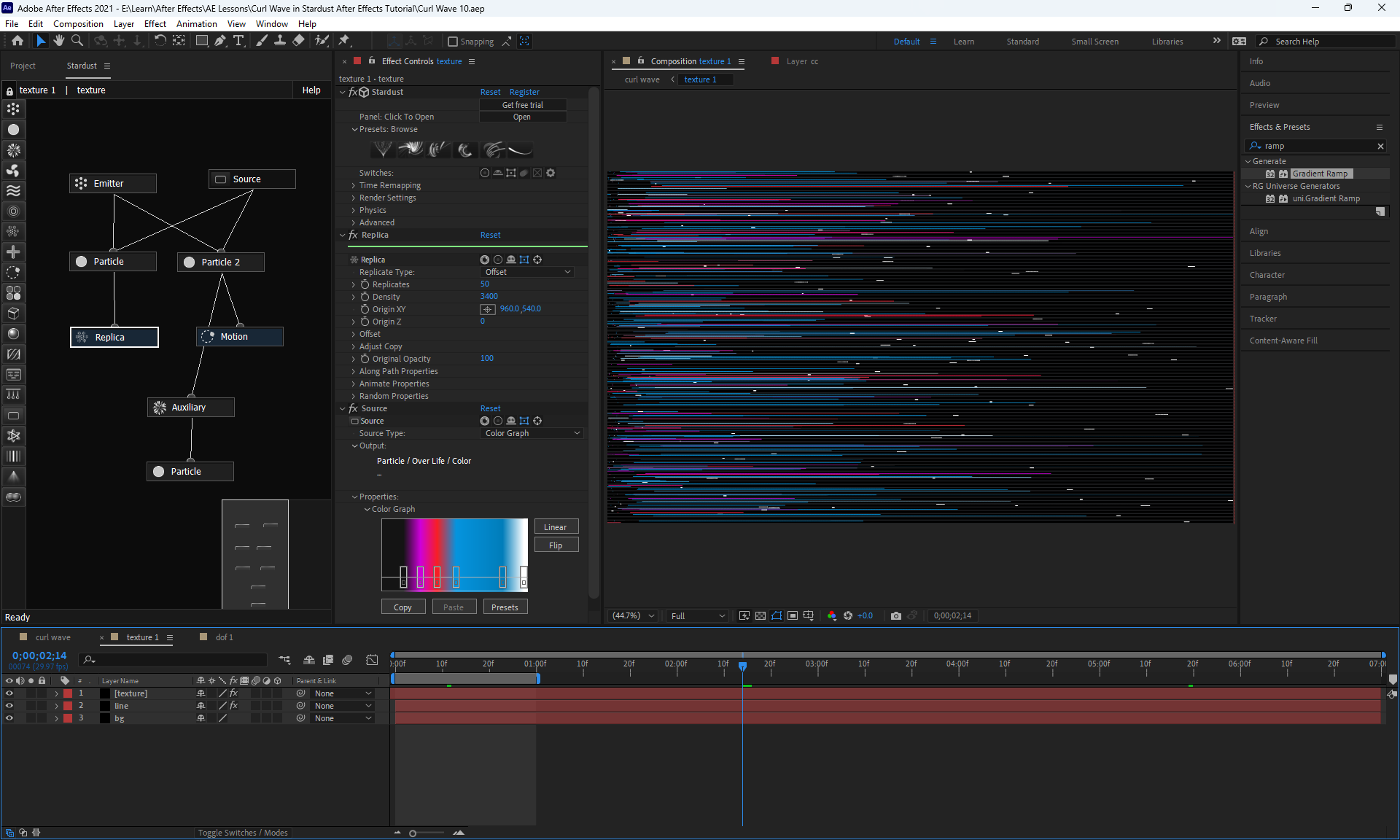Select the Puppet Pin tool
The width and height of the screenshot is (1400, 840).
344,41
